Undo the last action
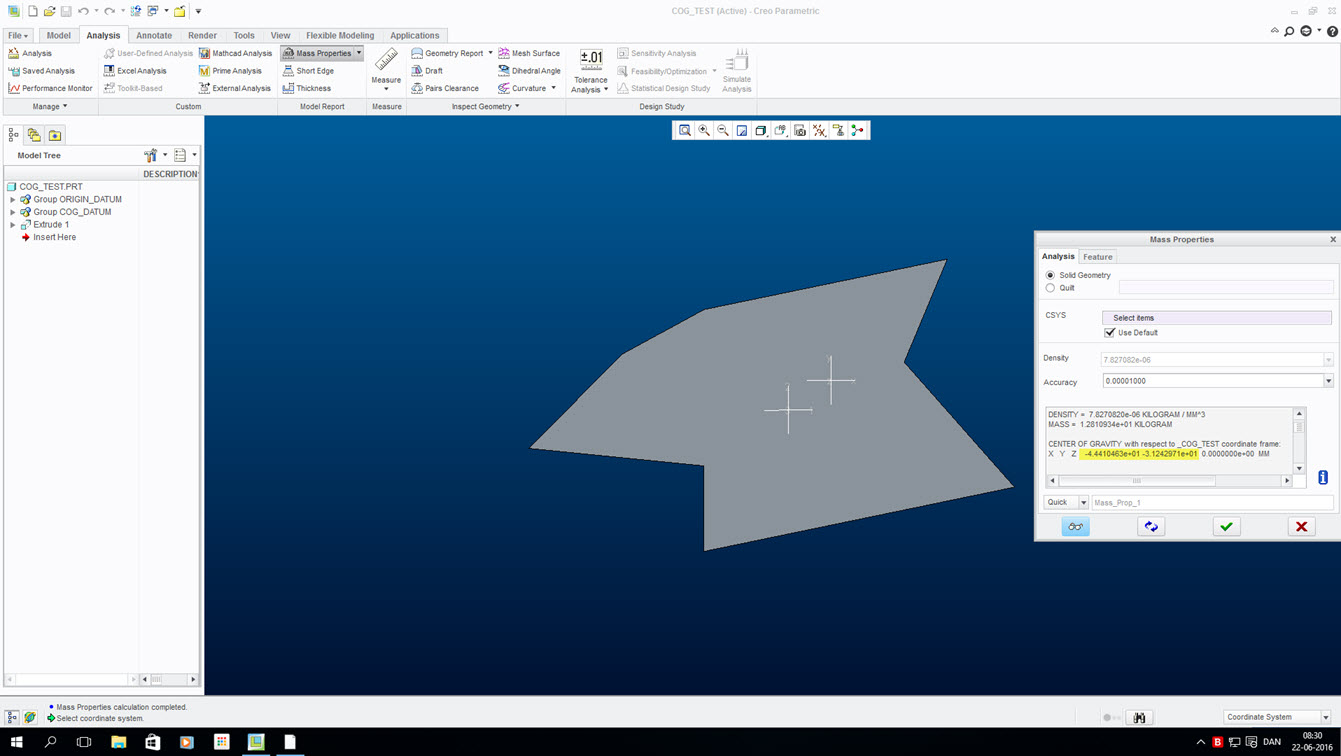 point(83,11)
